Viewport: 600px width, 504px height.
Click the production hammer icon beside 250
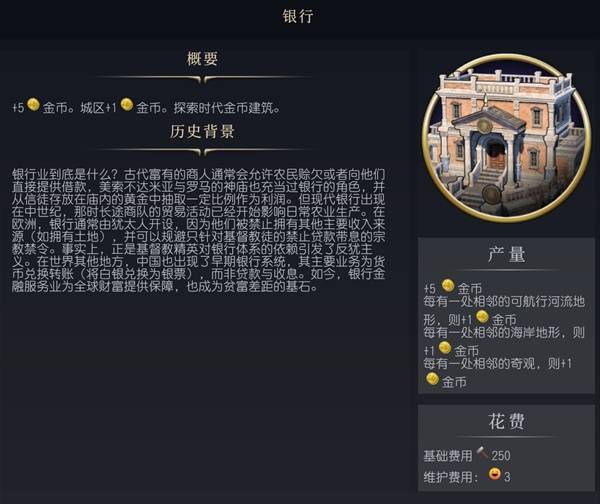point(483,454)
